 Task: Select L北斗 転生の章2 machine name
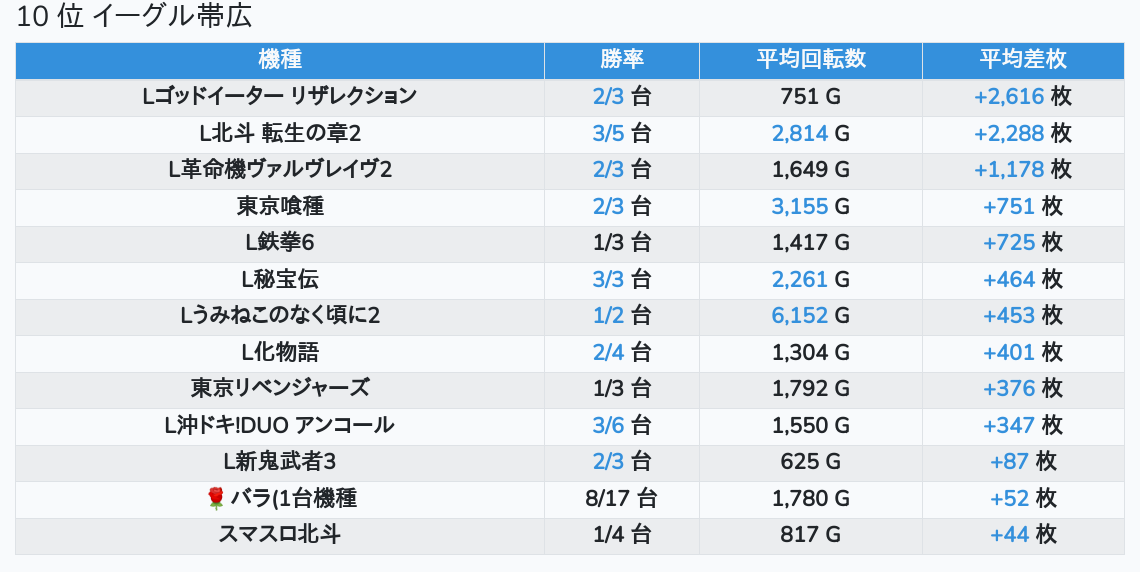(x=280, y=133)
